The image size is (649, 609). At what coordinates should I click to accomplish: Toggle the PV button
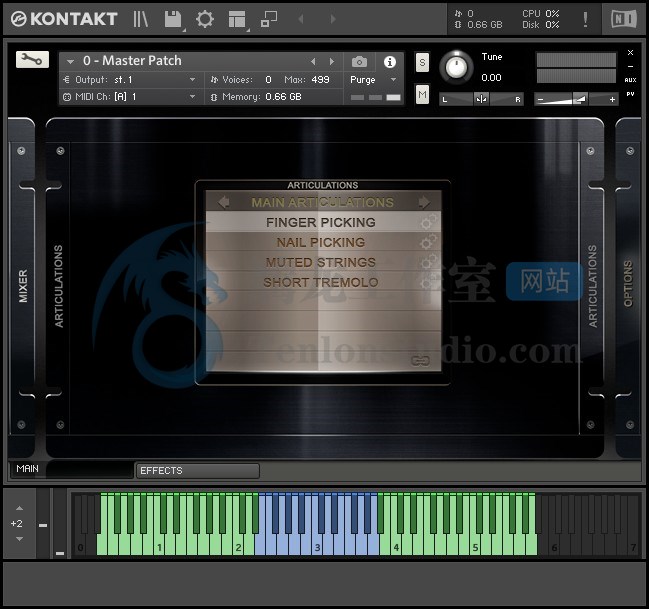pyautogui.click(x=630, y=94)
